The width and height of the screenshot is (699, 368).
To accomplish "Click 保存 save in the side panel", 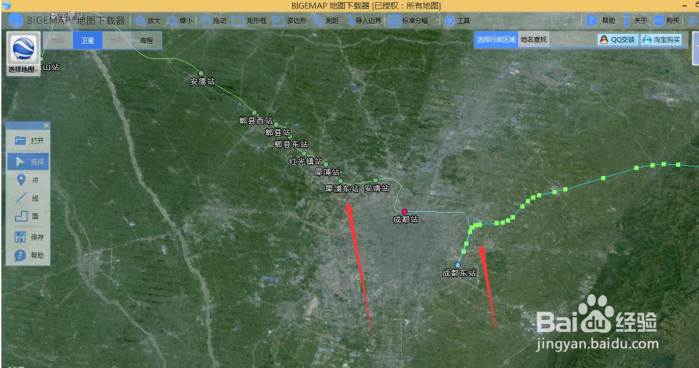I will coord(28,237).
